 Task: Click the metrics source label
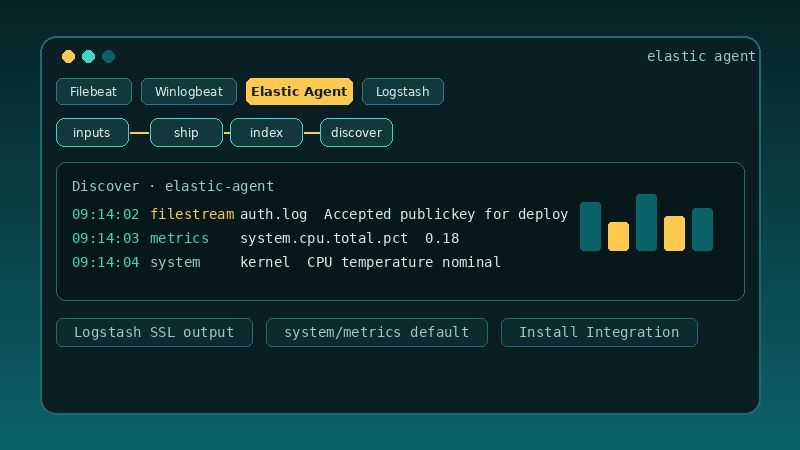click(180, 238)
